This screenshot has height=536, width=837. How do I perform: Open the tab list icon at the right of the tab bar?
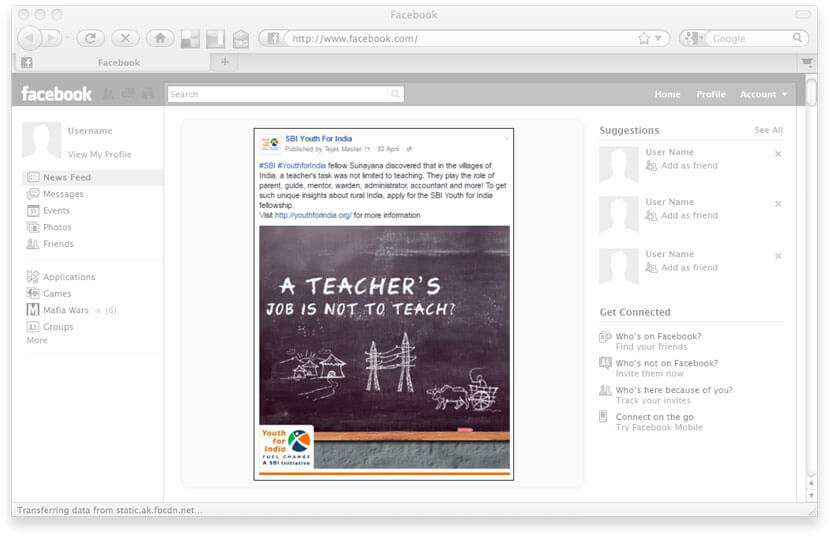point(807,63)
